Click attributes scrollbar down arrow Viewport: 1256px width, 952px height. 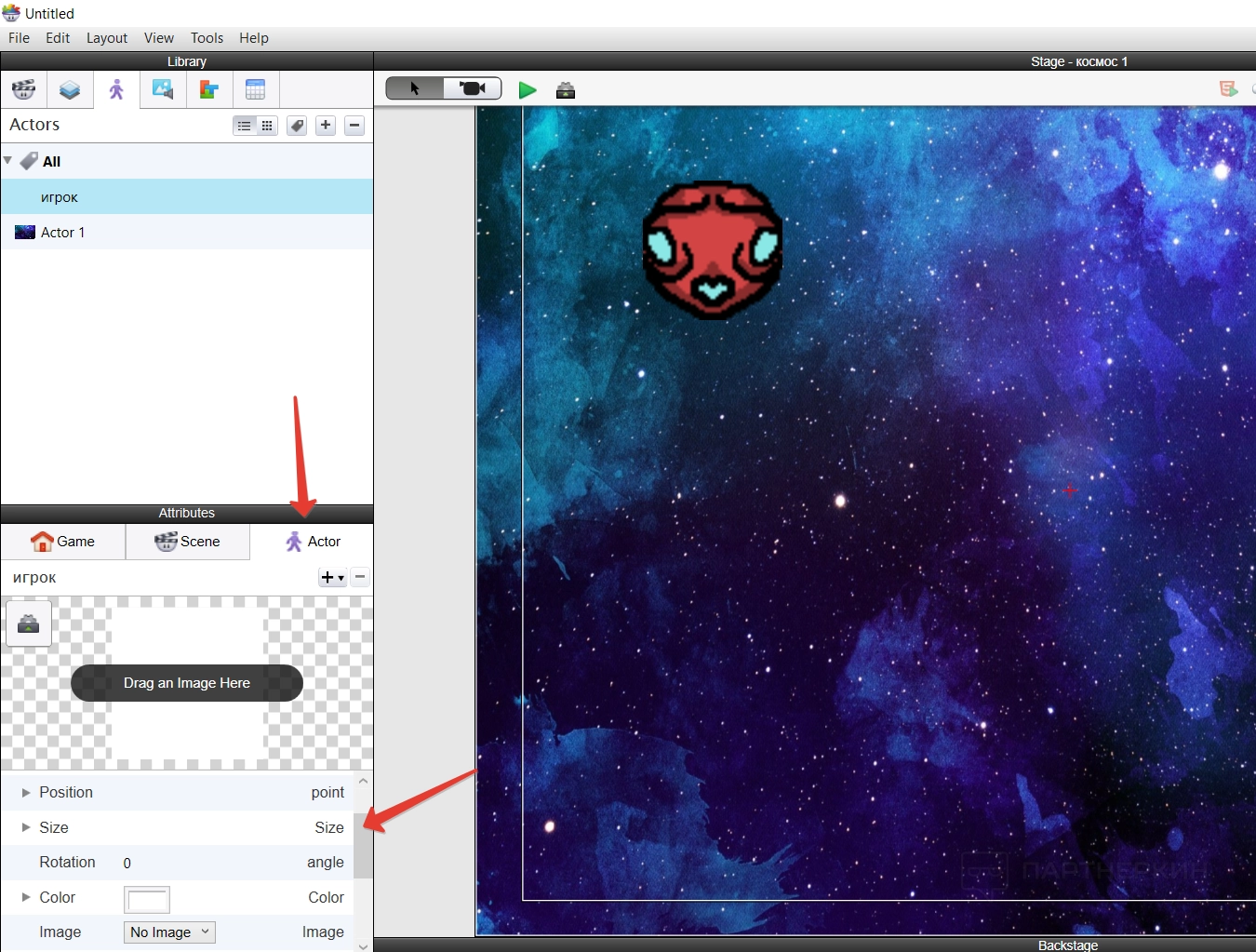[x=363, y=945]
